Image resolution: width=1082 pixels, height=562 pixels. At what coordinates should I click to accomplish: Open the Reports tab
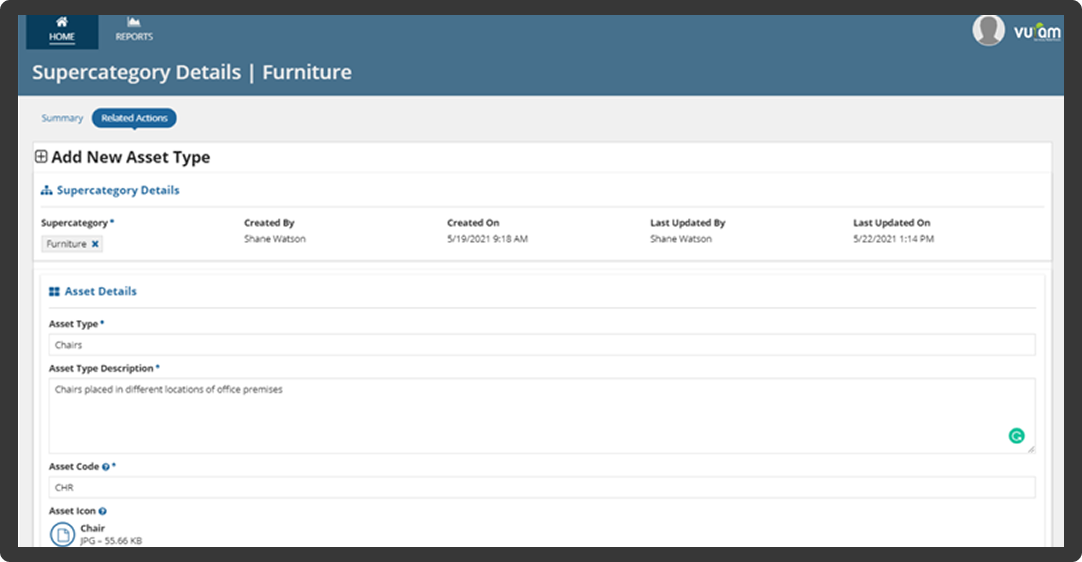(134, 31)
